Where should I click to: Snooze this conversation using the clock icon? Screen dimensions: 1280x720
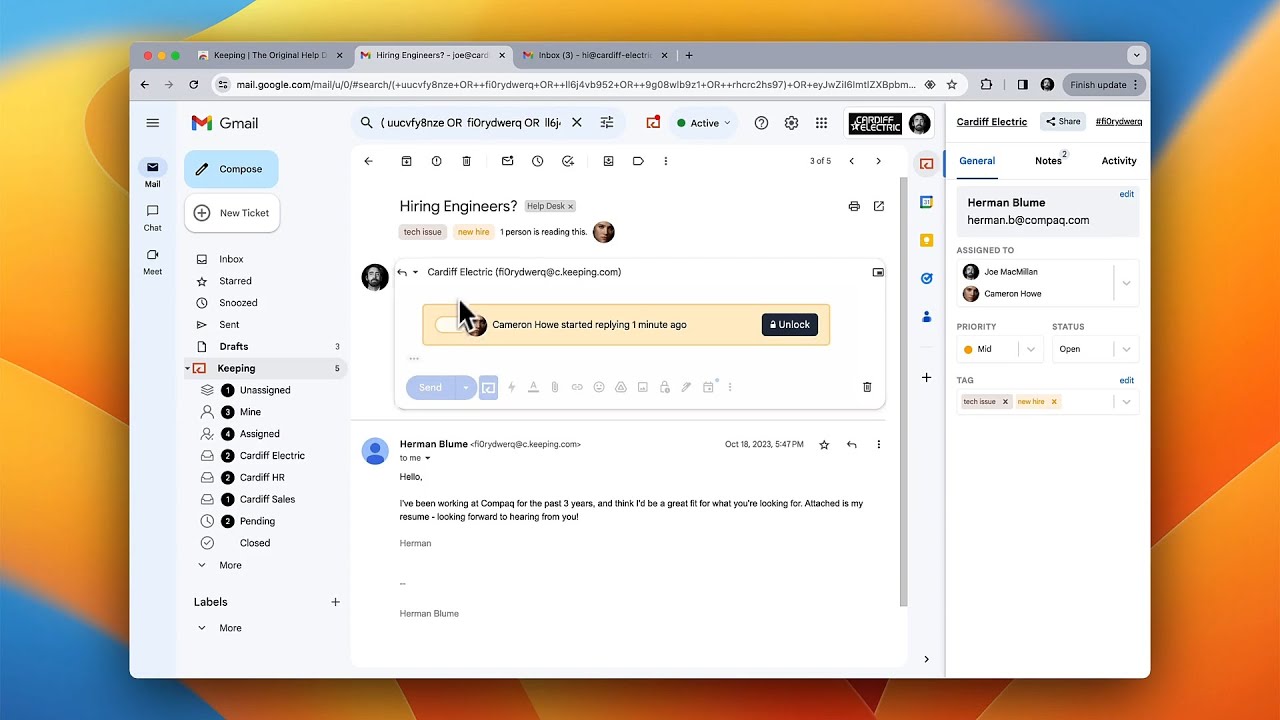pyautogui.click(x=538, y=161)
